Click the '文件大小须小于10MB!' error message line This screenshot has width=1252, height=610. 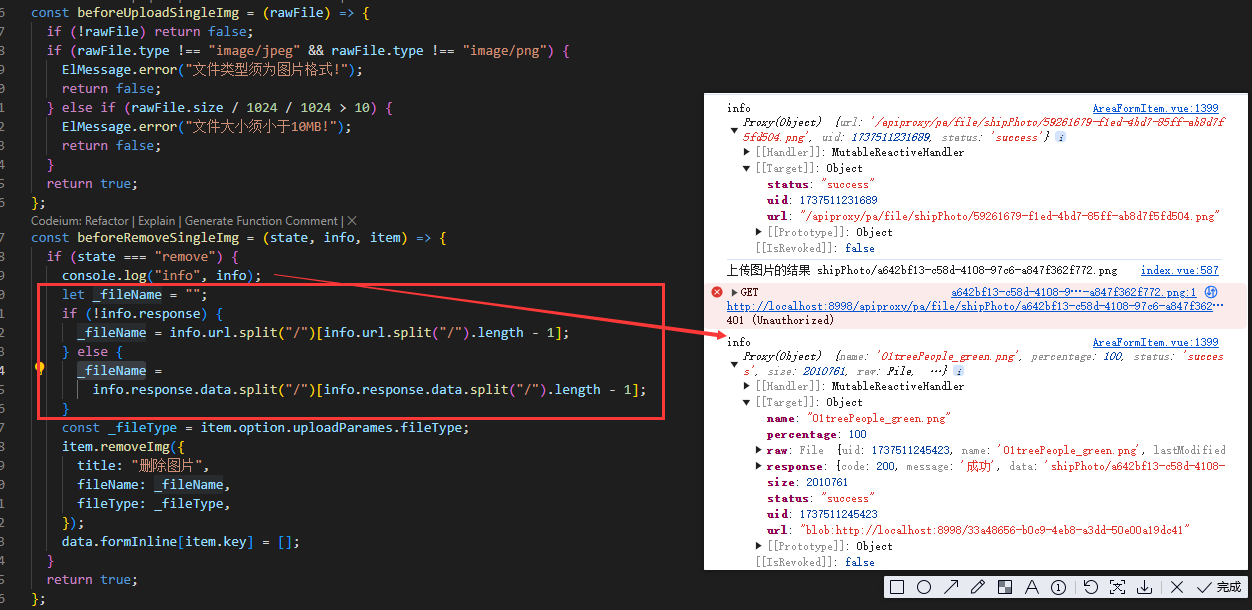point(207,127)
